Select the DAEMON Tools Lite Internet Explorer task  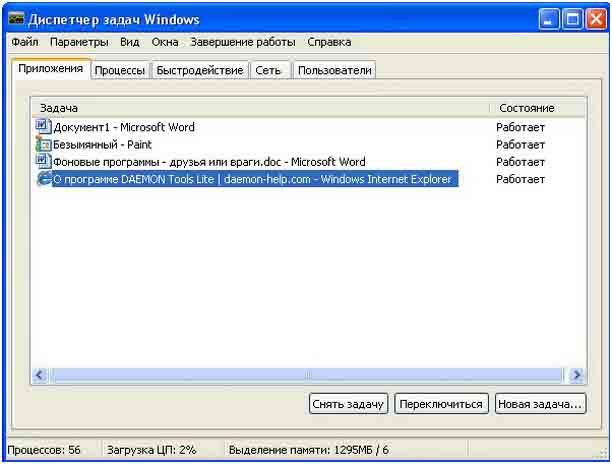(255, 179)
